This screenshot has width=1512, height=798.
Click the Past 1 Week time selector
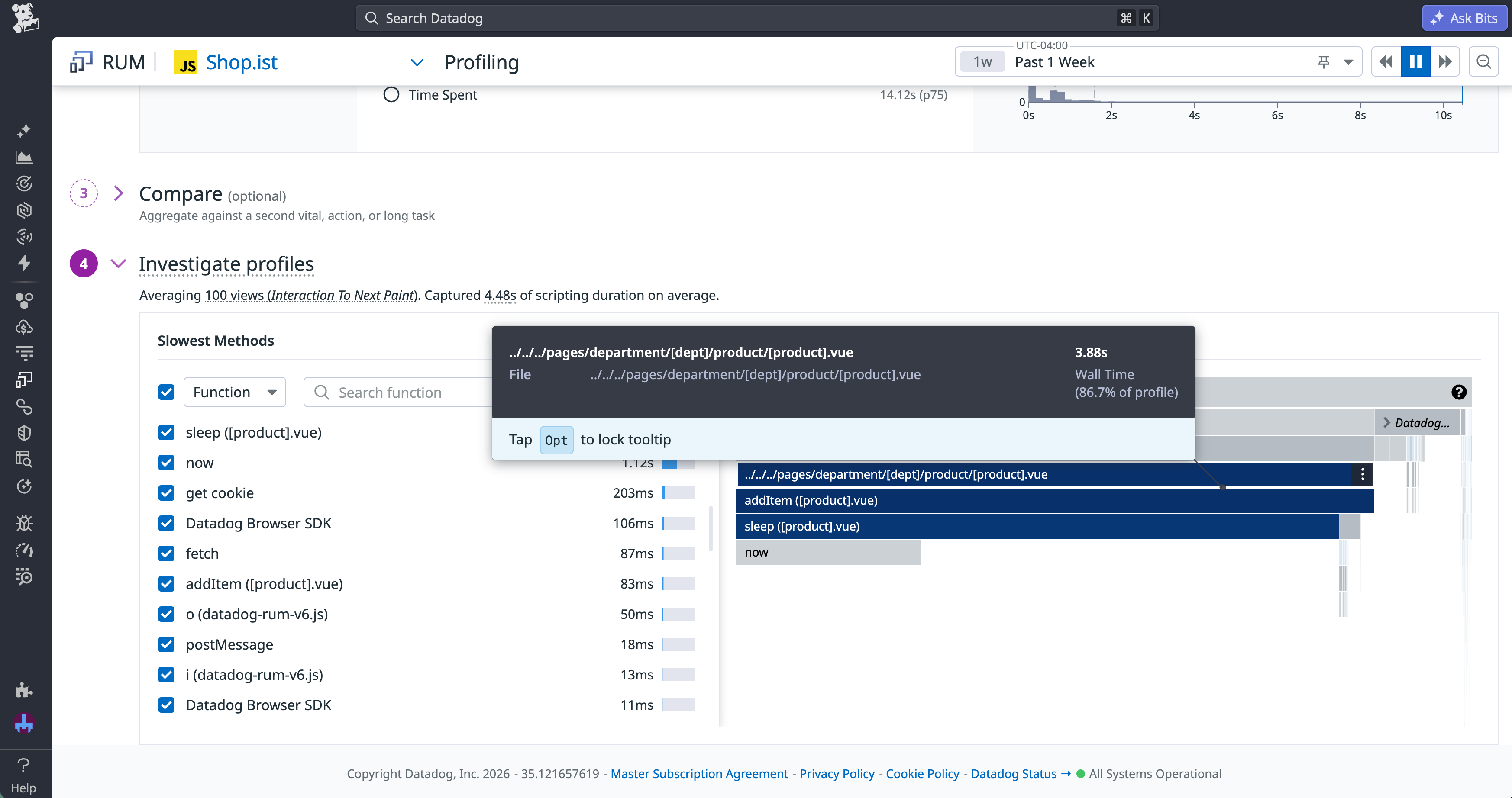[1158, 61]
